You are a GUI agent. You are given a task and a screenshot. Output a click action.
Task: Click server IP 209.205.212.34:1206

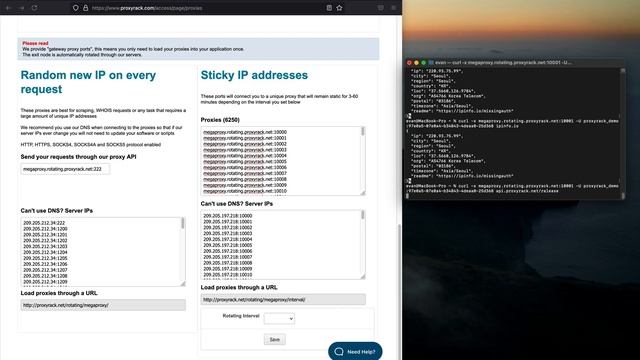click(x=45, y=264)
